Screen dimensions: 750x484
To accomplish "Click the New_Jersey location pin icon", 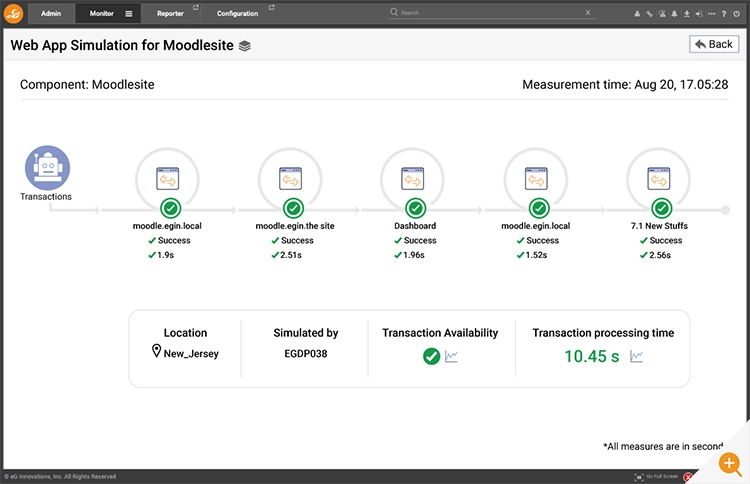I will [156, 351].
